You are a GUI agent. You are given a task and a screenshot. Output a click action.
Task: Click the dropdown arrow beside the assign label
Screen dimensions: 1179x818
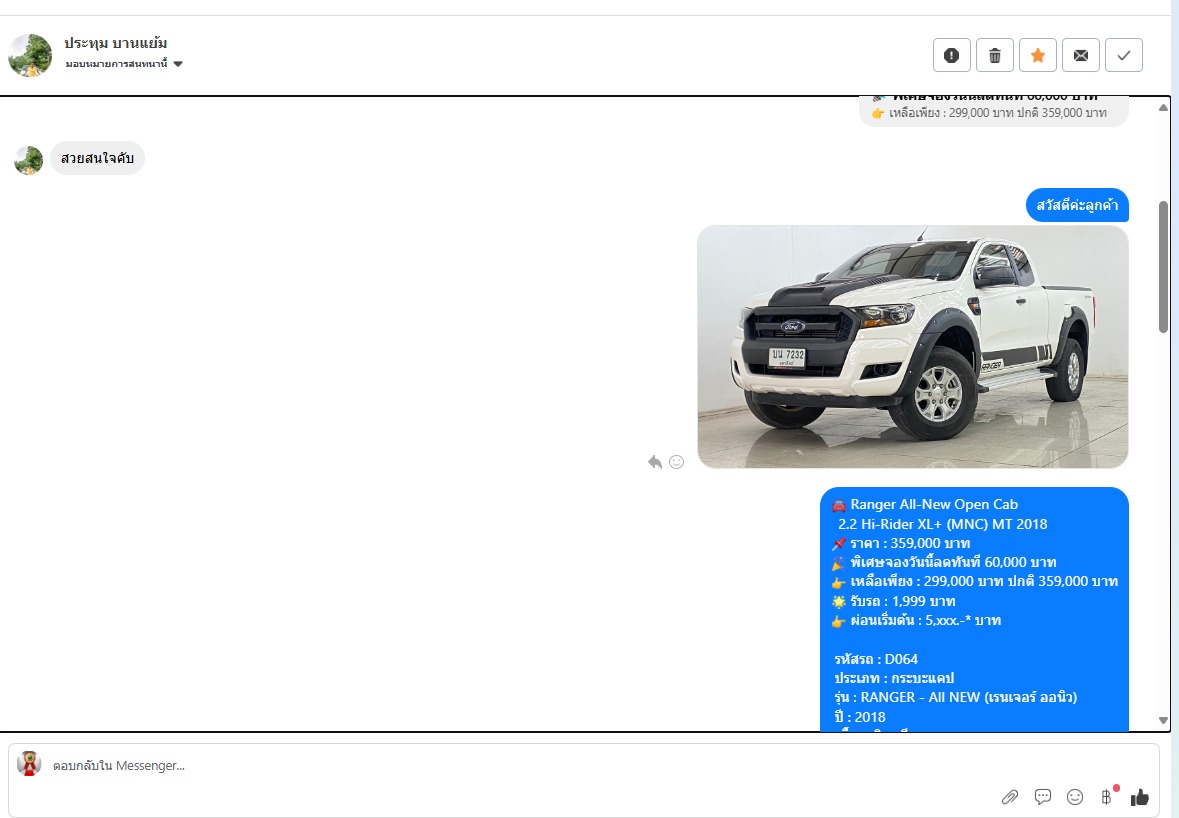[x=178, y=64]
